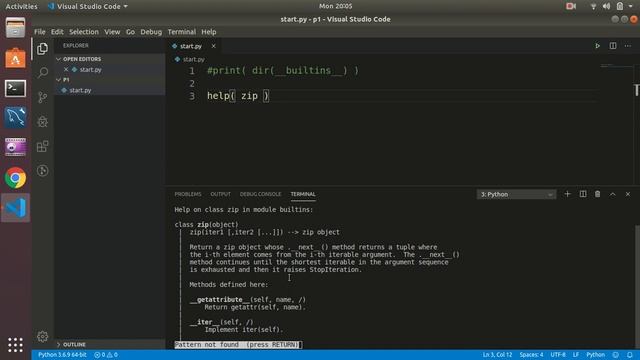This screenshot has width=640, height=360.
Task: Show Applications grid in dock
Action: click(16, 345)
